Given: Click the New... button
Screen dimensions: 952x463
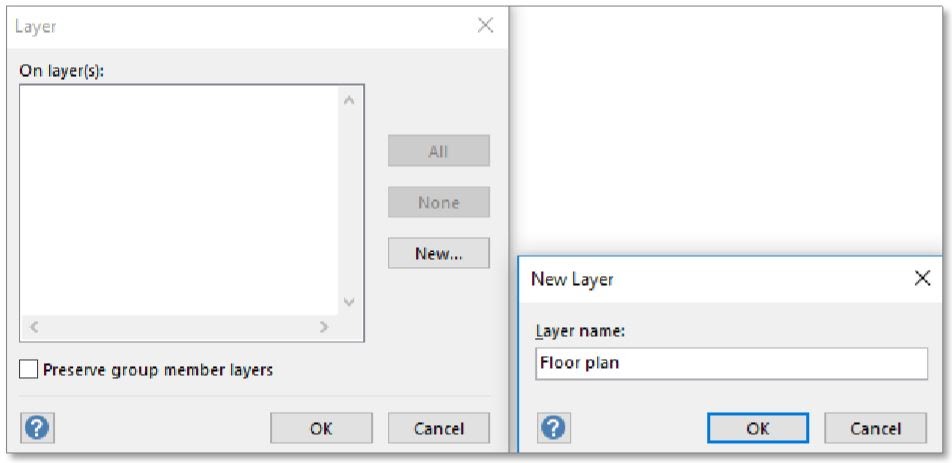Looking at the screenshot, I should point(439,253).
